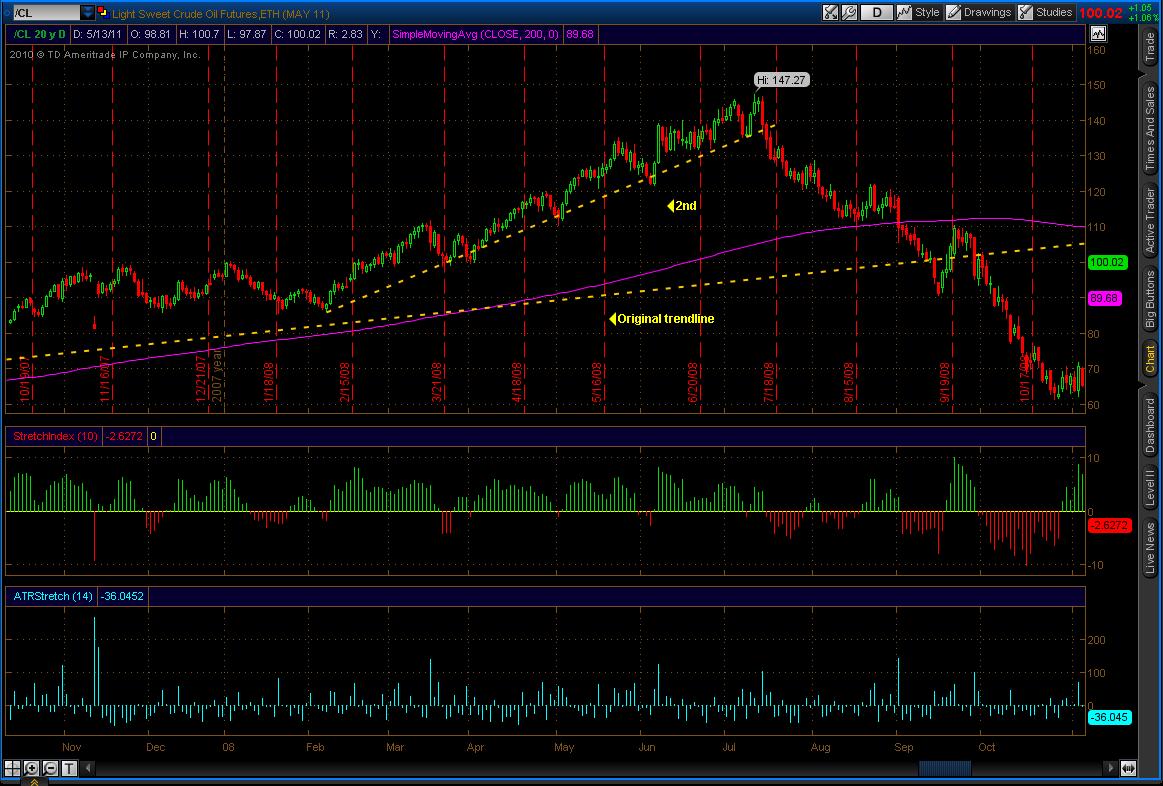Click the R: 2.83 range value

click(x=345, y=34)
